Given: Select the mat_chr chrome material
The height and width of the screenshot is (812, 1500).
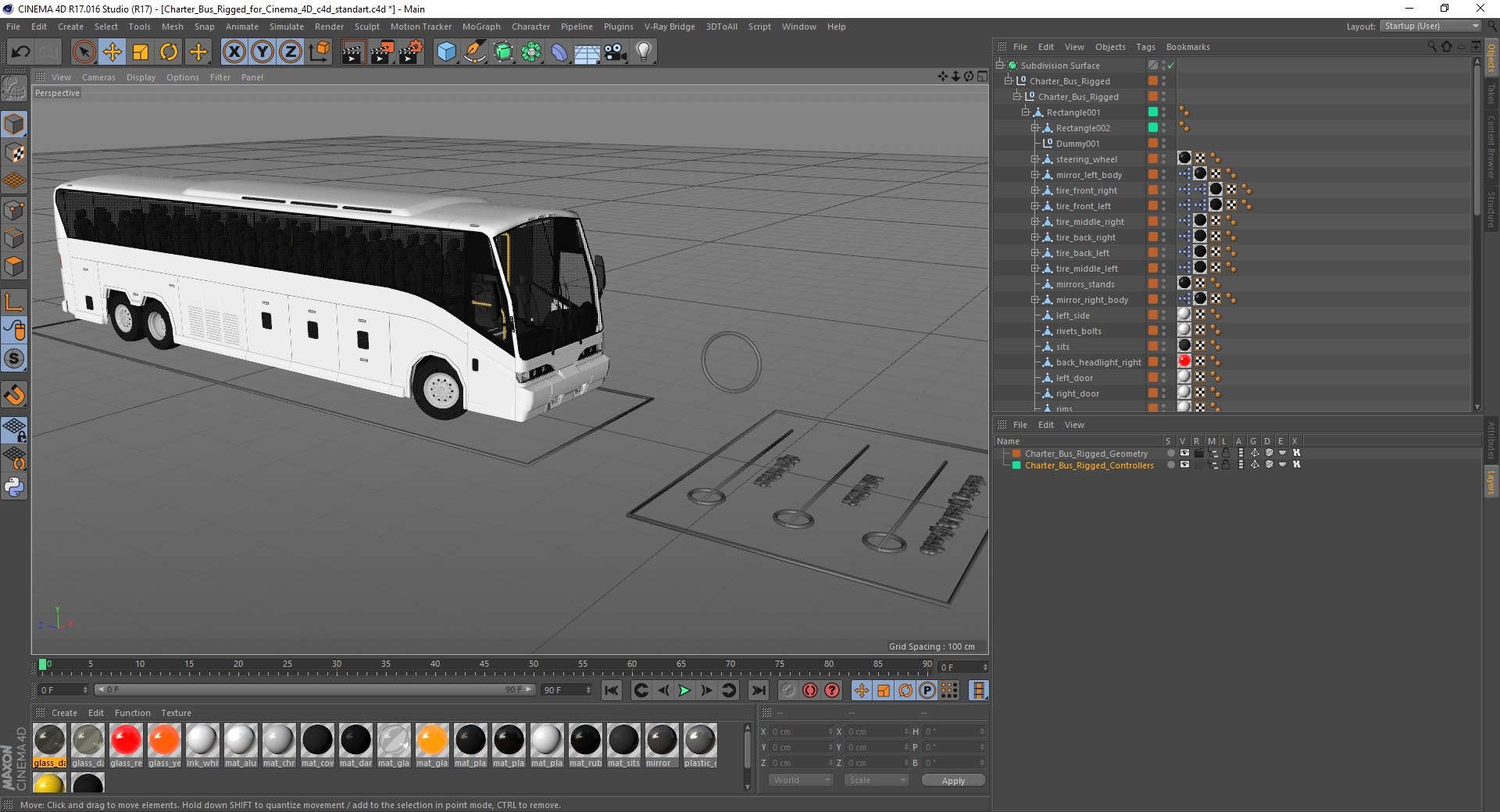Looking at the screenshot, I should [279, 746].
